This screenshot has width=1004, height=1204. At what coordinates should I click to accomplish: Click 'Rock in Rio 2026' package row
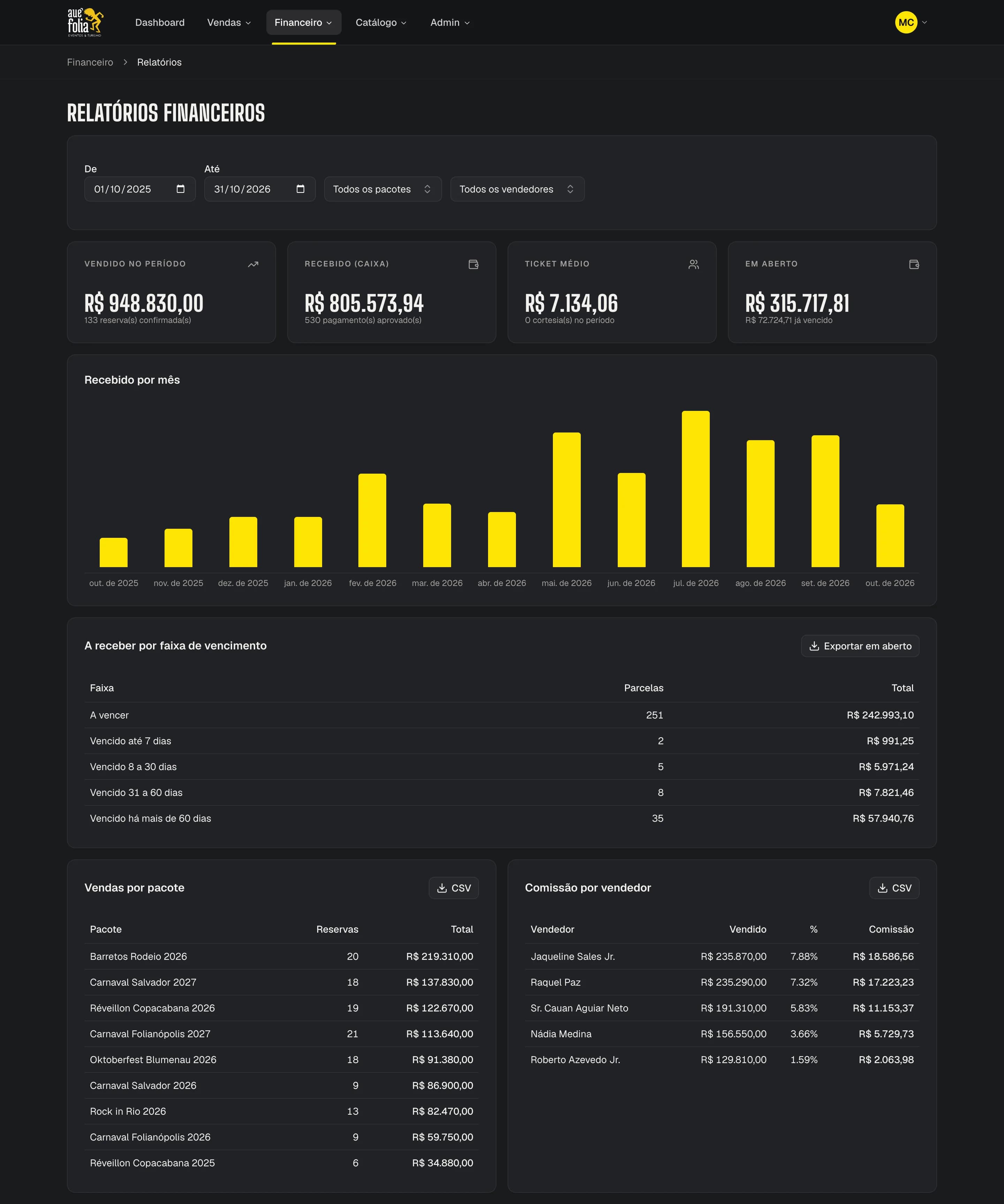click(281, 1111)
